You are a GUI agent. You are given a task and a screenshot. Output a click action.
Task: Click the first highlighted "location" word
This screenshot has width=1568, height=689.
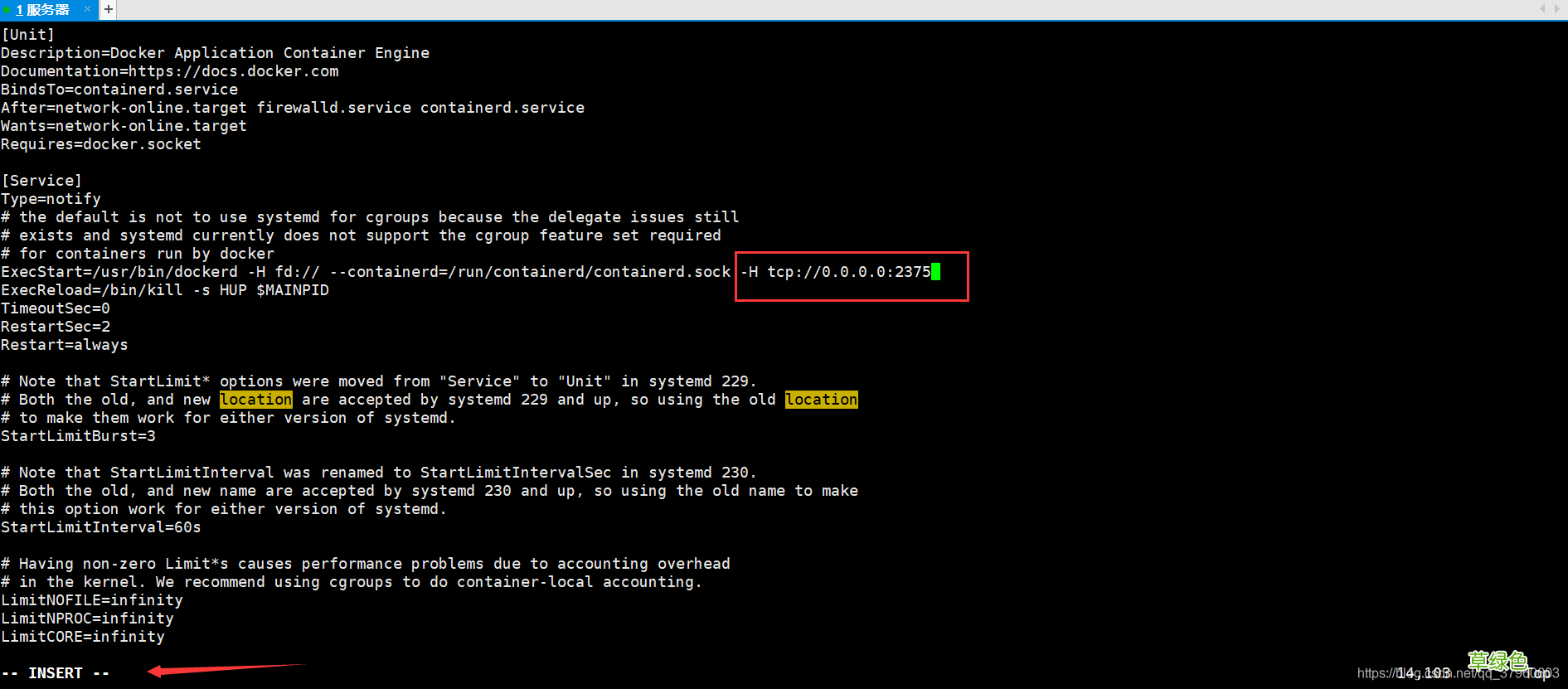pyautogui.click(x=255, y=400)
